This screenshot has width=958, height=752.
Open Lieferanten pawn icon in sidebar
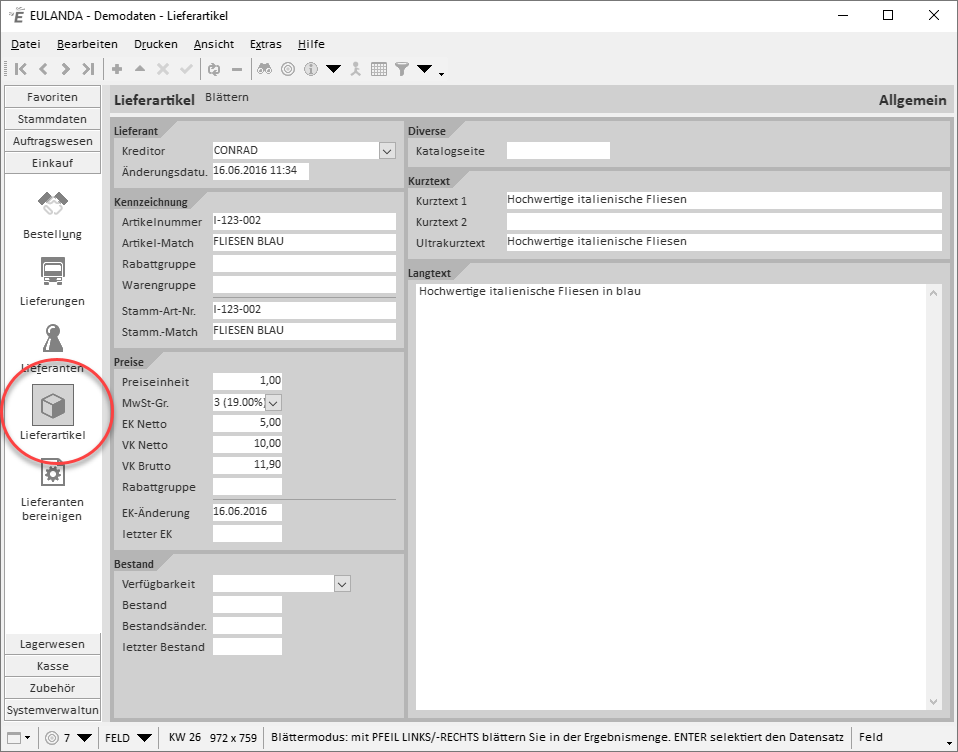[x=53, y=338]
